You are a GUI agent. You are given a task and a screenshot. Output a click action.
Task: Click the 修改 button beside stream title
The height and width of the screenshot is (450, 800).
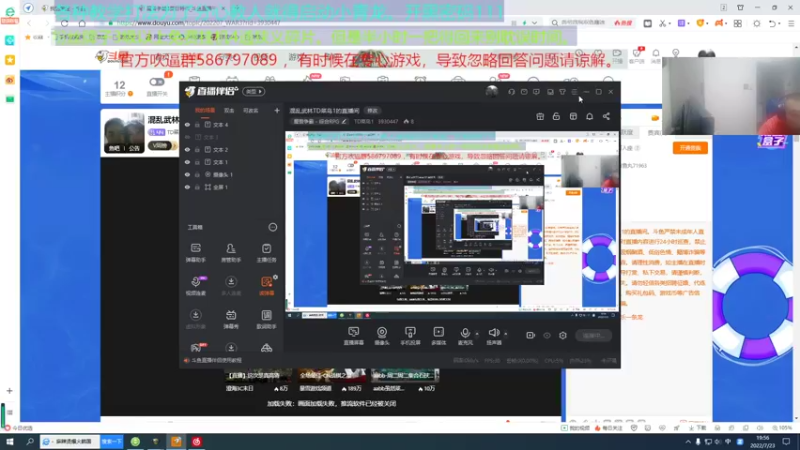pos(373,111)
